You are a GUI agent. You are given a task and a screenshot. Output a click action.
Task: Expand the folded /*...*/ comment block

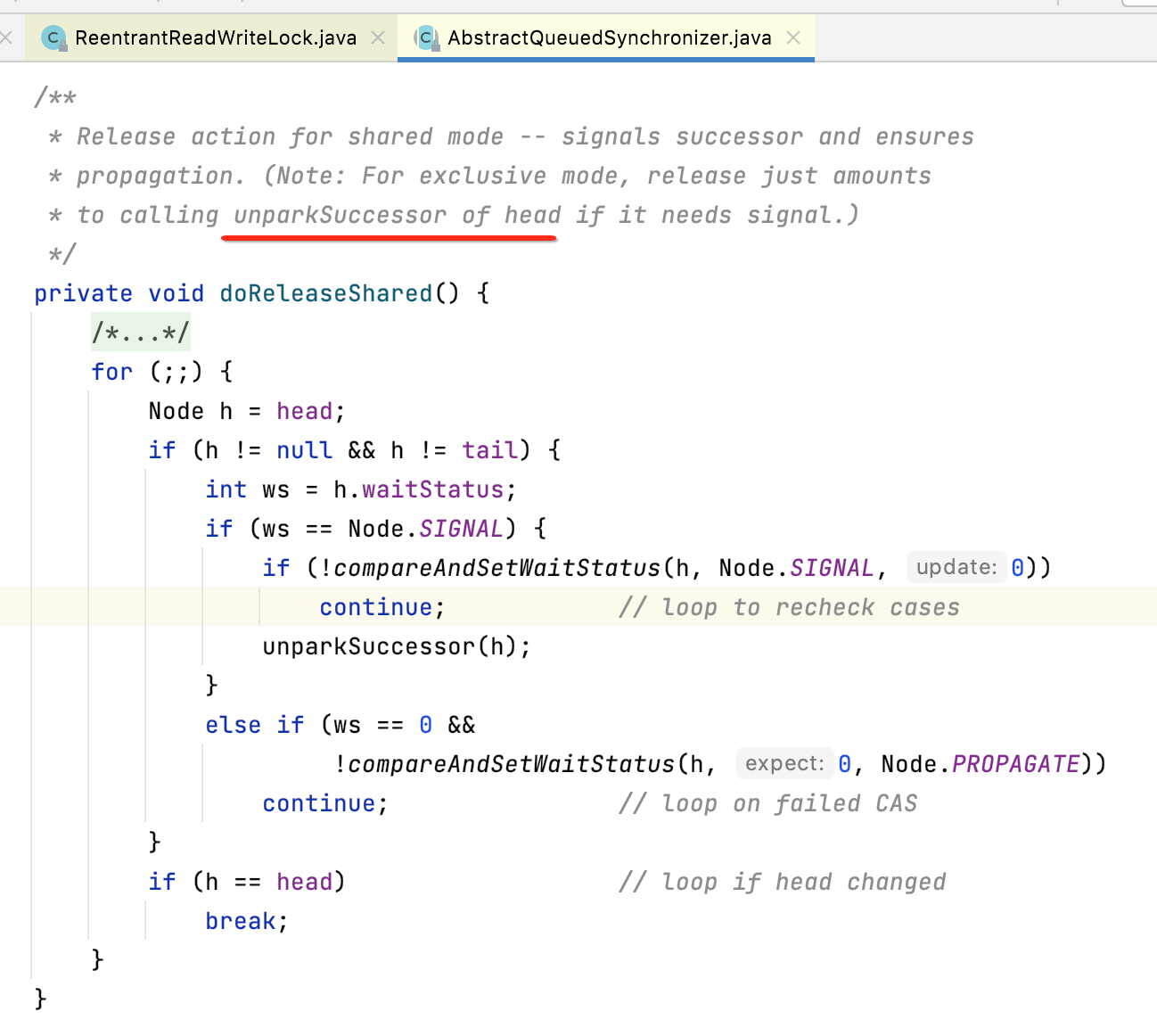pyautogui.click(x=141, y=333)
